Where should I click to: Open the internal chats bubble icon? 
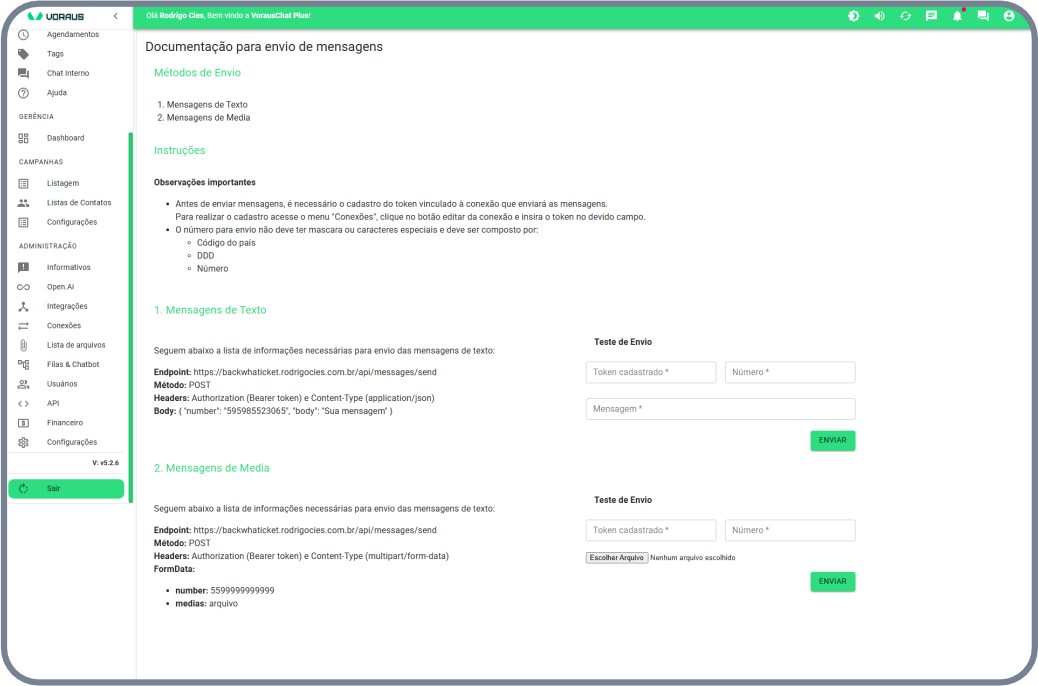983,16
